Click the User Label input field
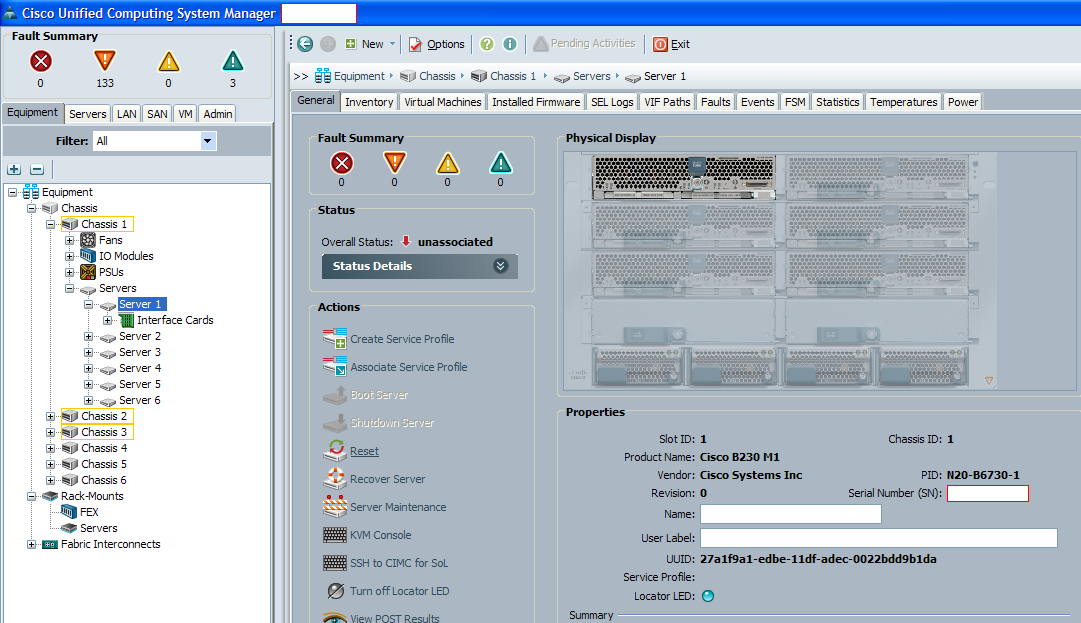This screenshot has width=1081, height=623. pos(878,538)
